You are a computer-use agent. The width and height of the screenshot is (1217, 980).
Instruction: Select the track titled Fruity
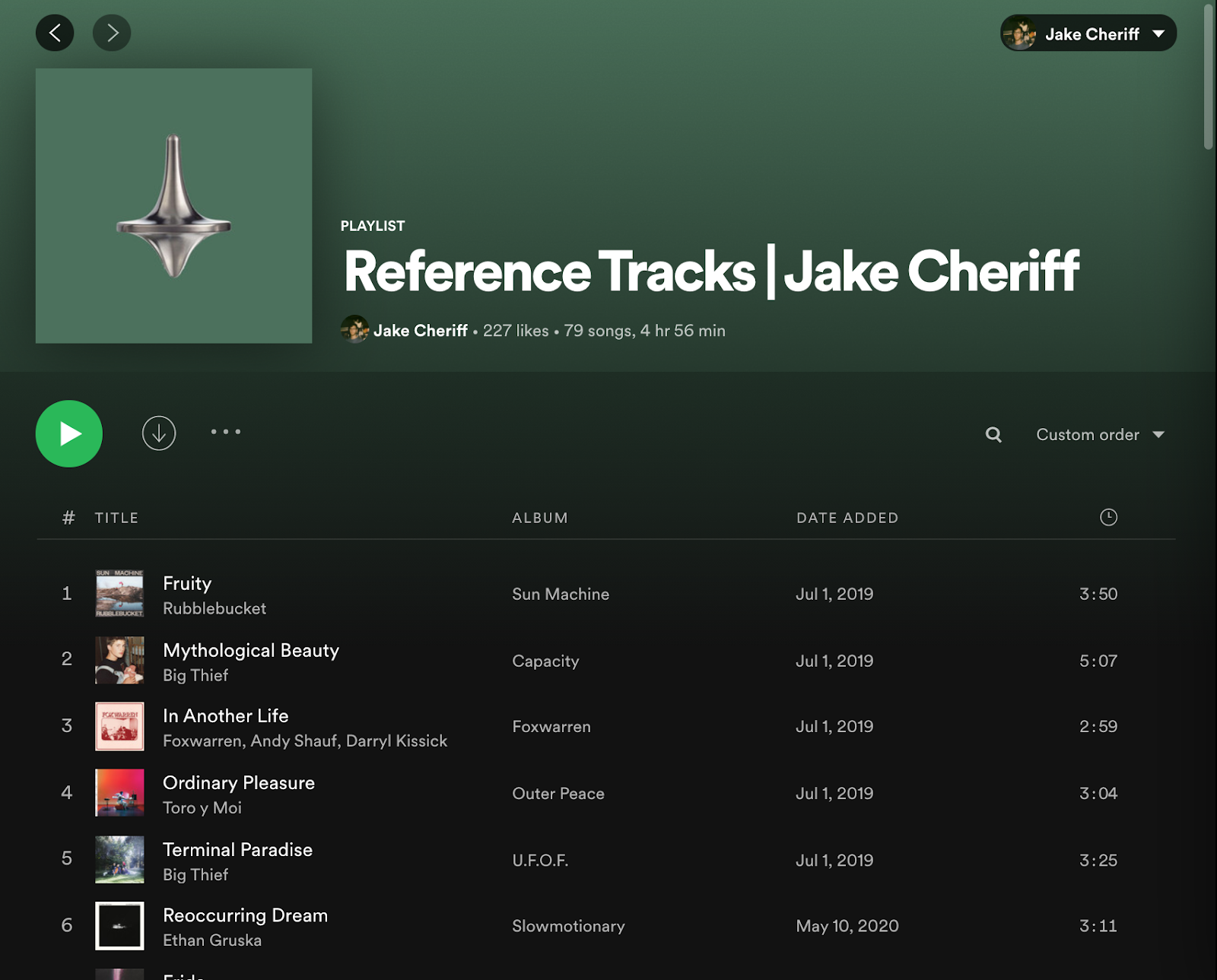187,583
